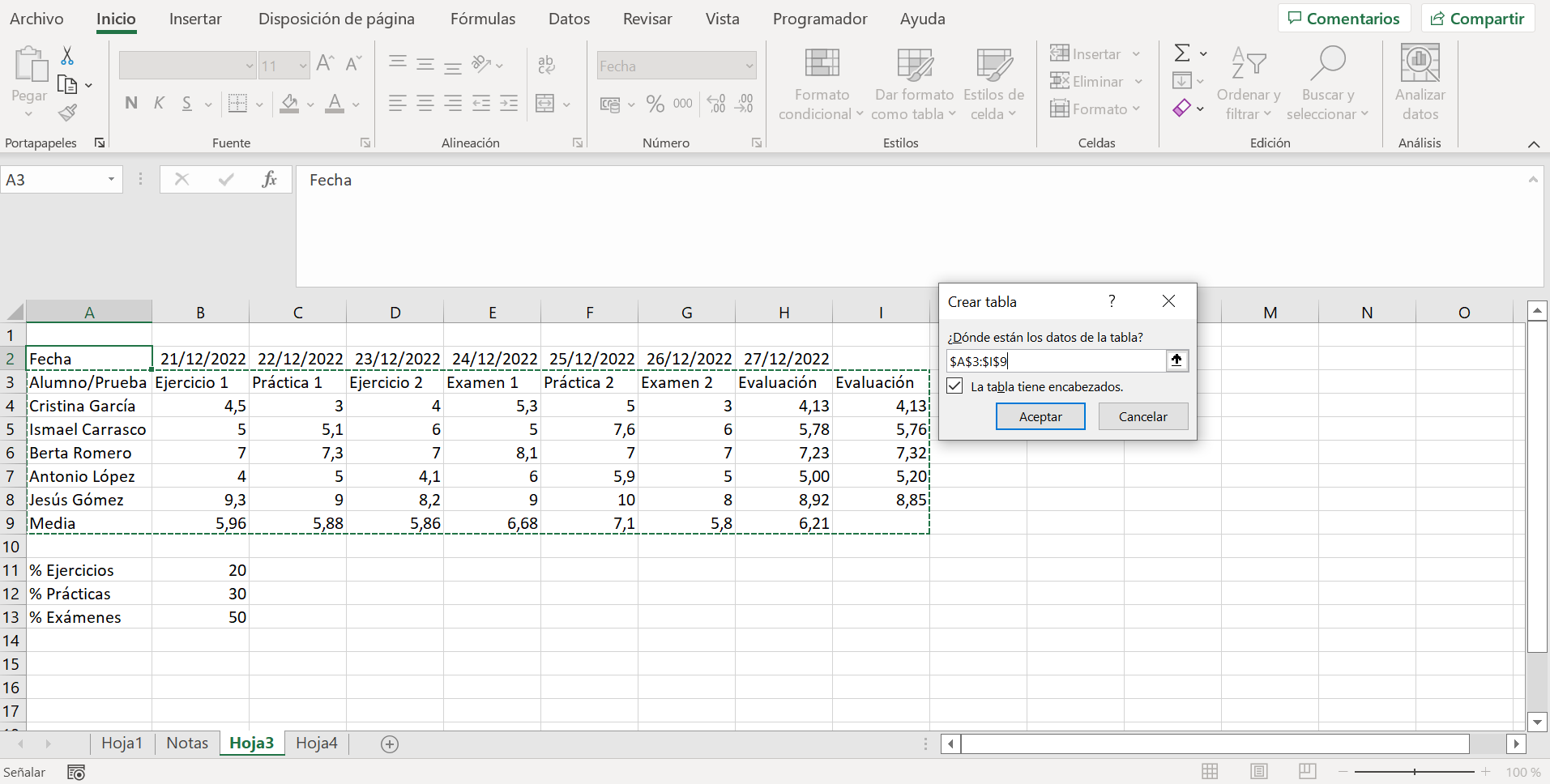This screenshot has width=1550, height=784.
Task: Click the table data range input field
Action: click(x=1057, y=361)
